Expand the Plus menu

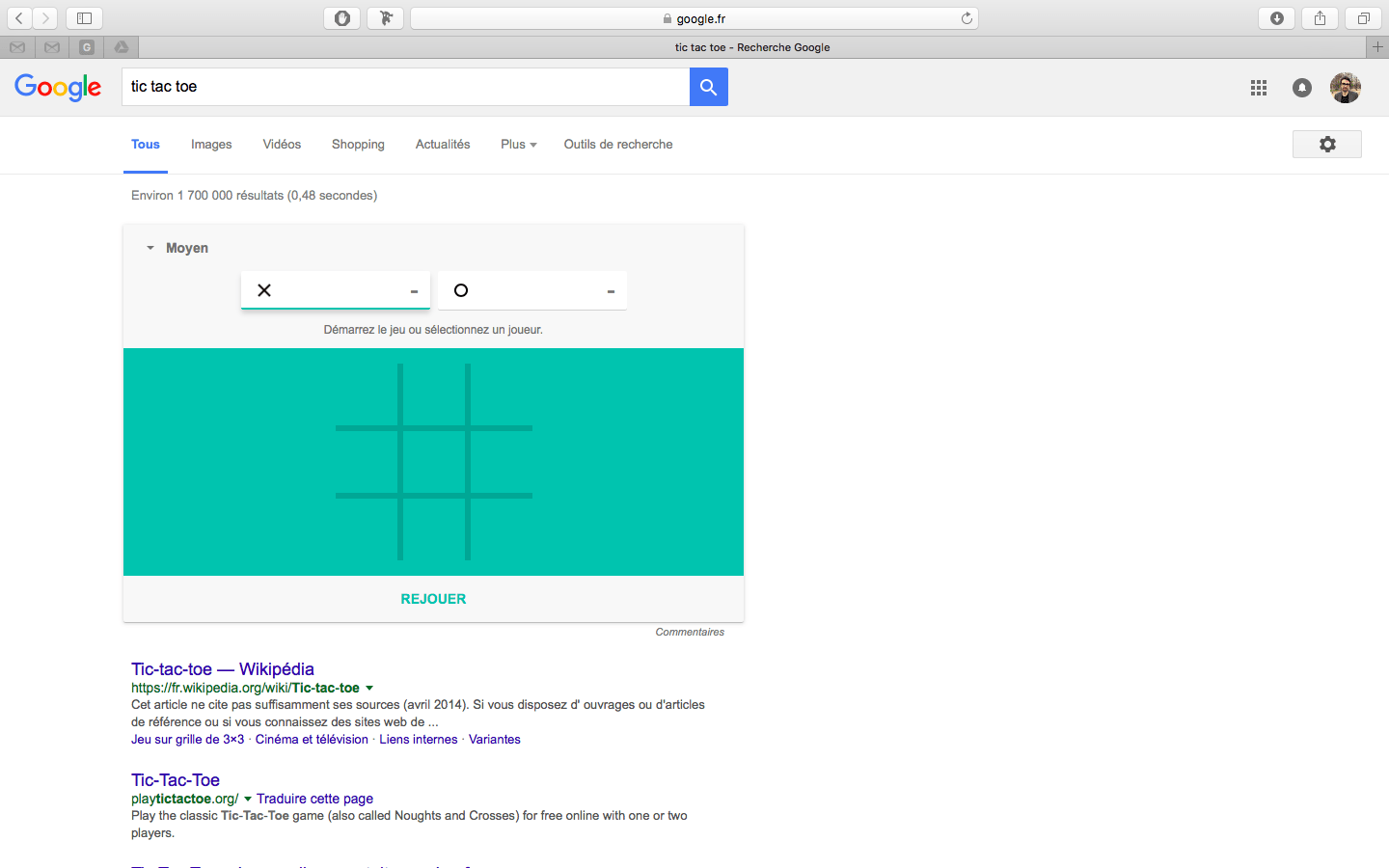(x=519, y=145)
